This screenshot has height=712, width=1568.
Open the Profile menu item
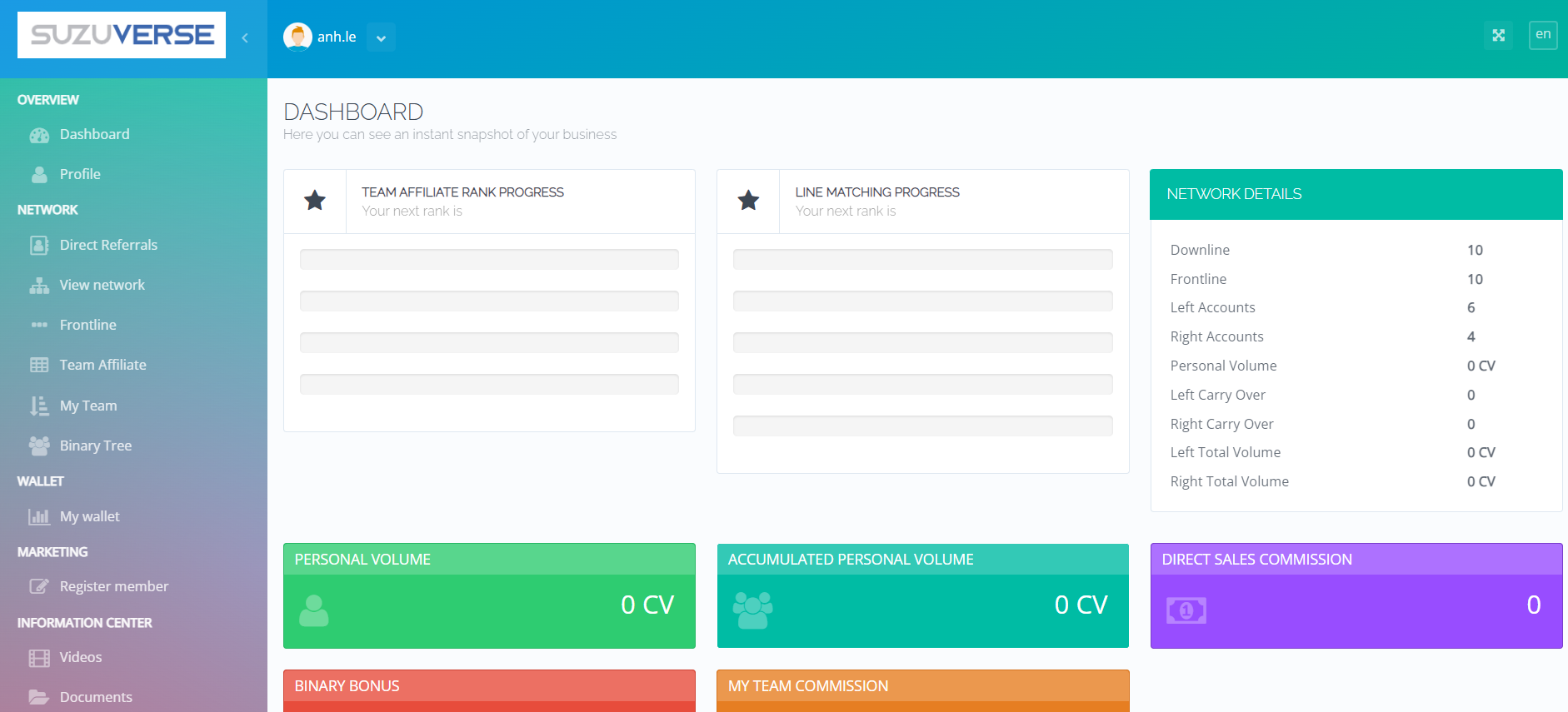pos(80,174)
